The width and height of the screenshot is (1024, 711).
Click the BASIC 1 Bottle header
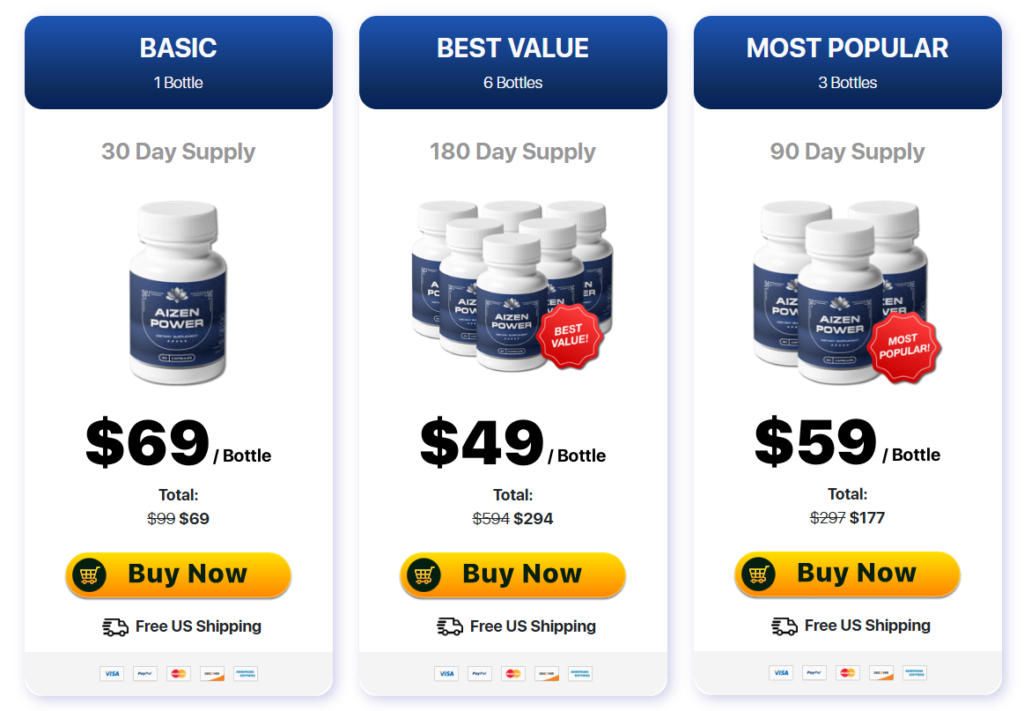pyautogui.click(x=178, y=63)
